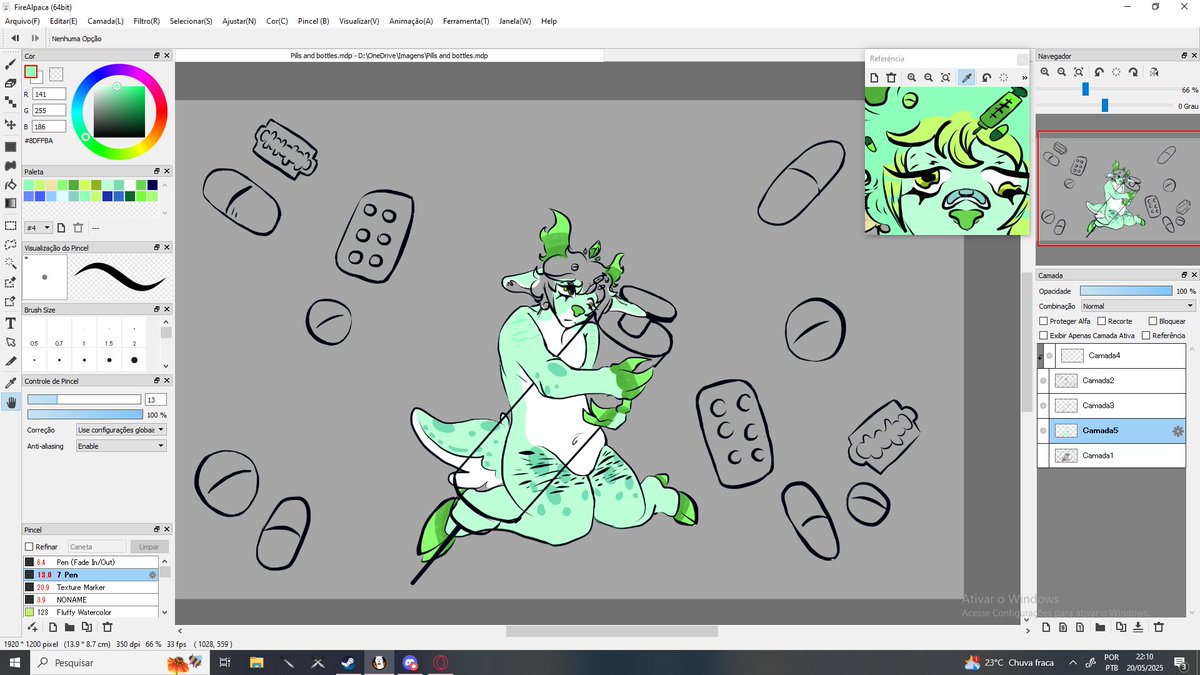Hide the Camada2 layer

1043,380
